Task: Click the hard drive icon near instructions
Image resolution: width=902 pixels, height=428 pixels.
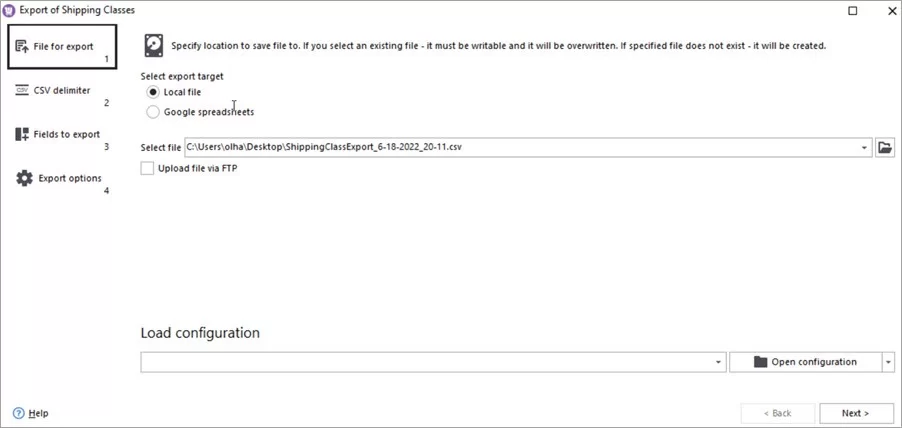Action: tap(154, 46)
